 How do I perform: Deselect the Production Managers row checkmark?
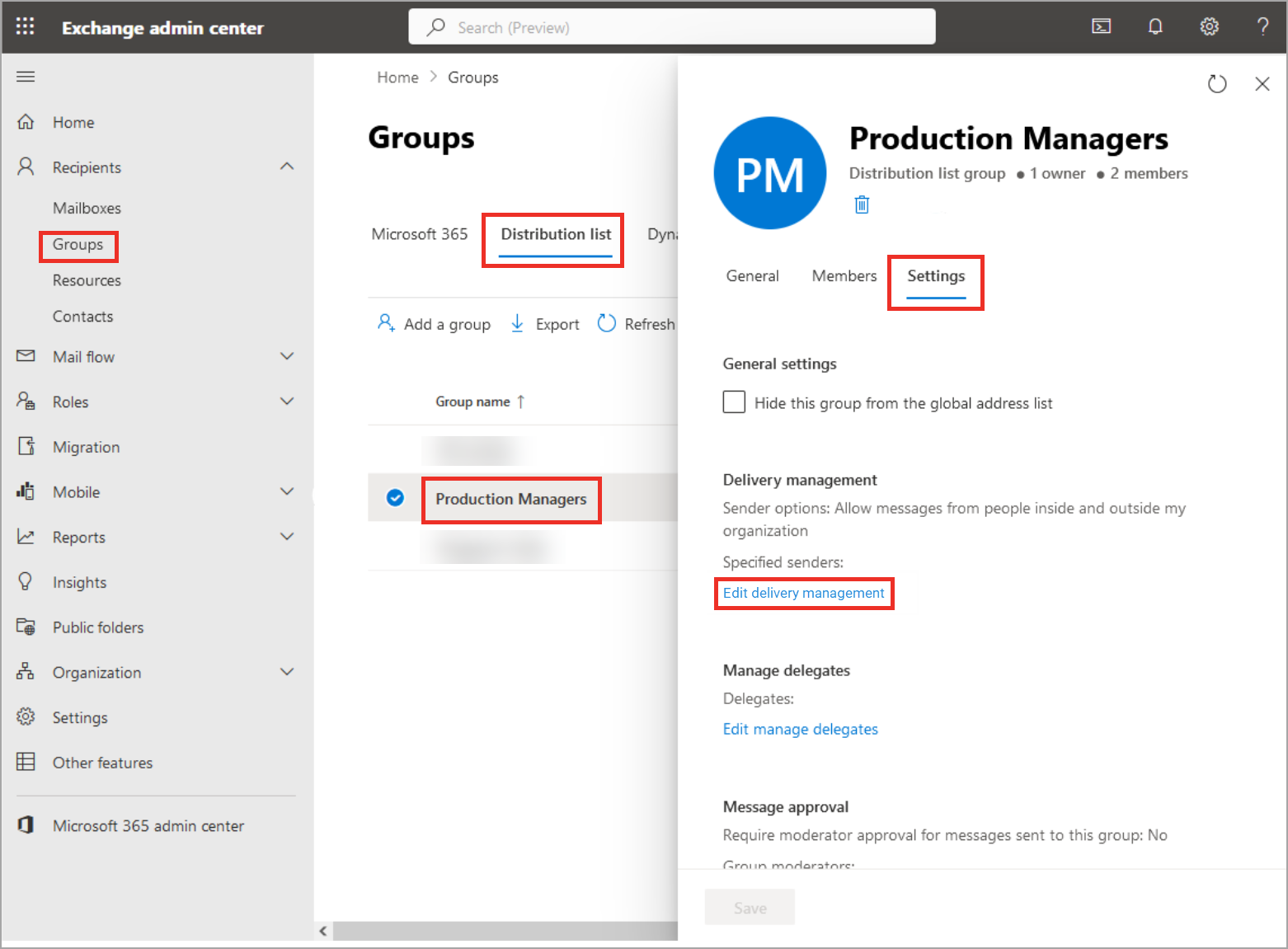coord(395,498)
